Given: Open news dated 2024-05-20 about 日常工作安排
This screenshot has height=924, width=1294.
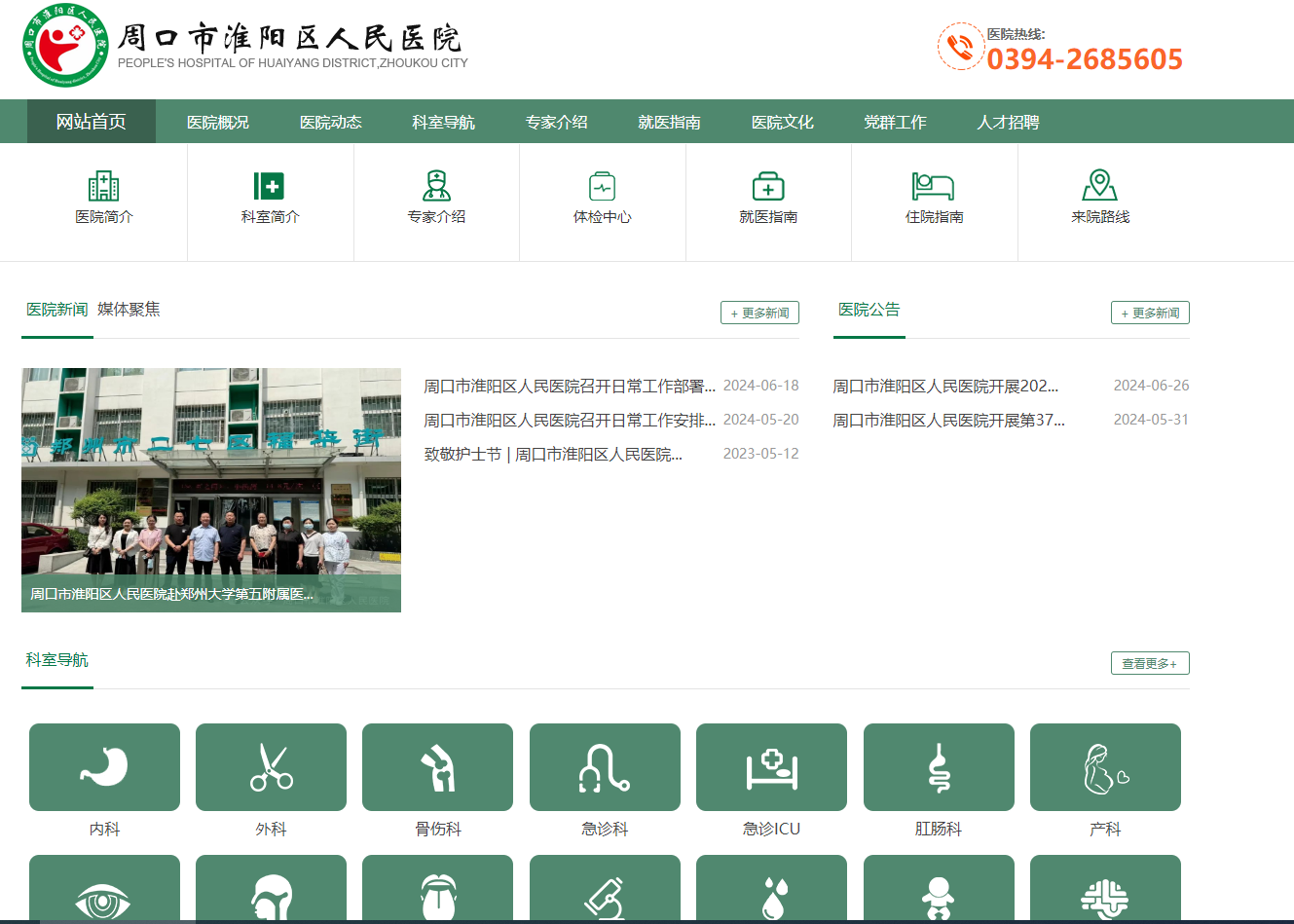Looking at the screenshot, I should pos(570,421).
